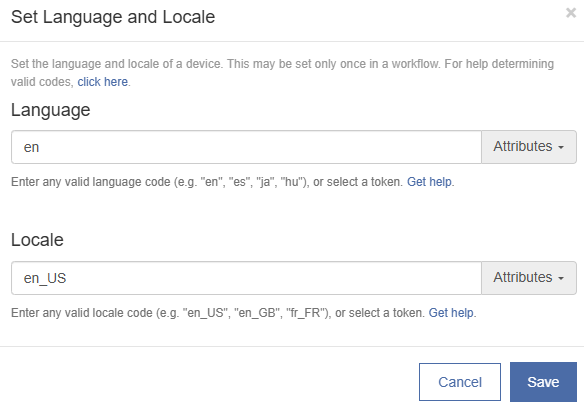Click the dialog description paragraph

click(282, 73)
